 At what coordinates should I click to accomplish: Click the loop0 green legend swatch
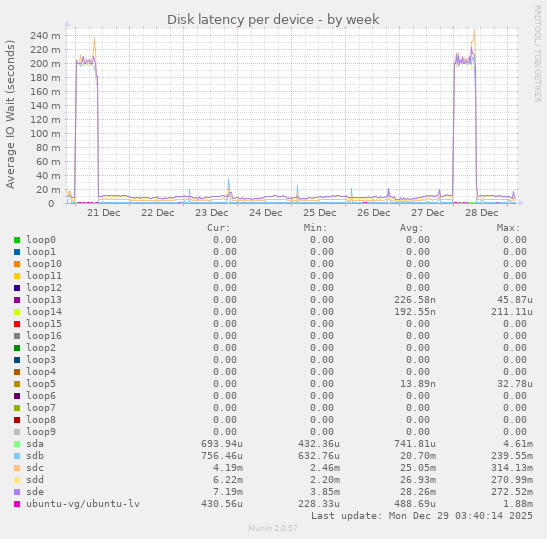[x=17, y=240]
